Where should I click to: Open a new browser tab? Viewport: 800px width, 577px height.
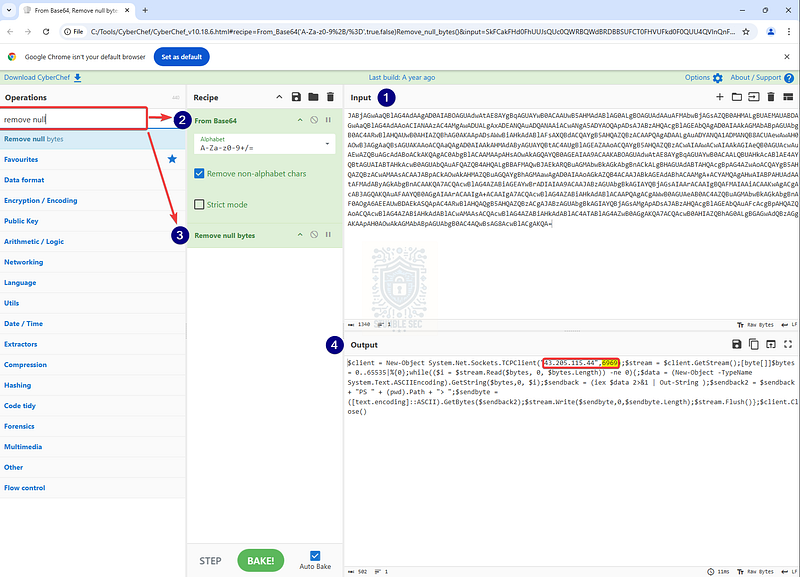[145, 10]
